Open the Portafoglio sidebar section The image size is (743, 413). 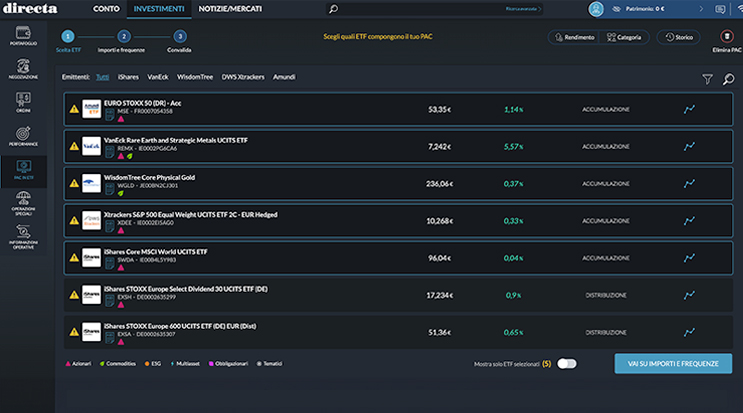[23, 36]
